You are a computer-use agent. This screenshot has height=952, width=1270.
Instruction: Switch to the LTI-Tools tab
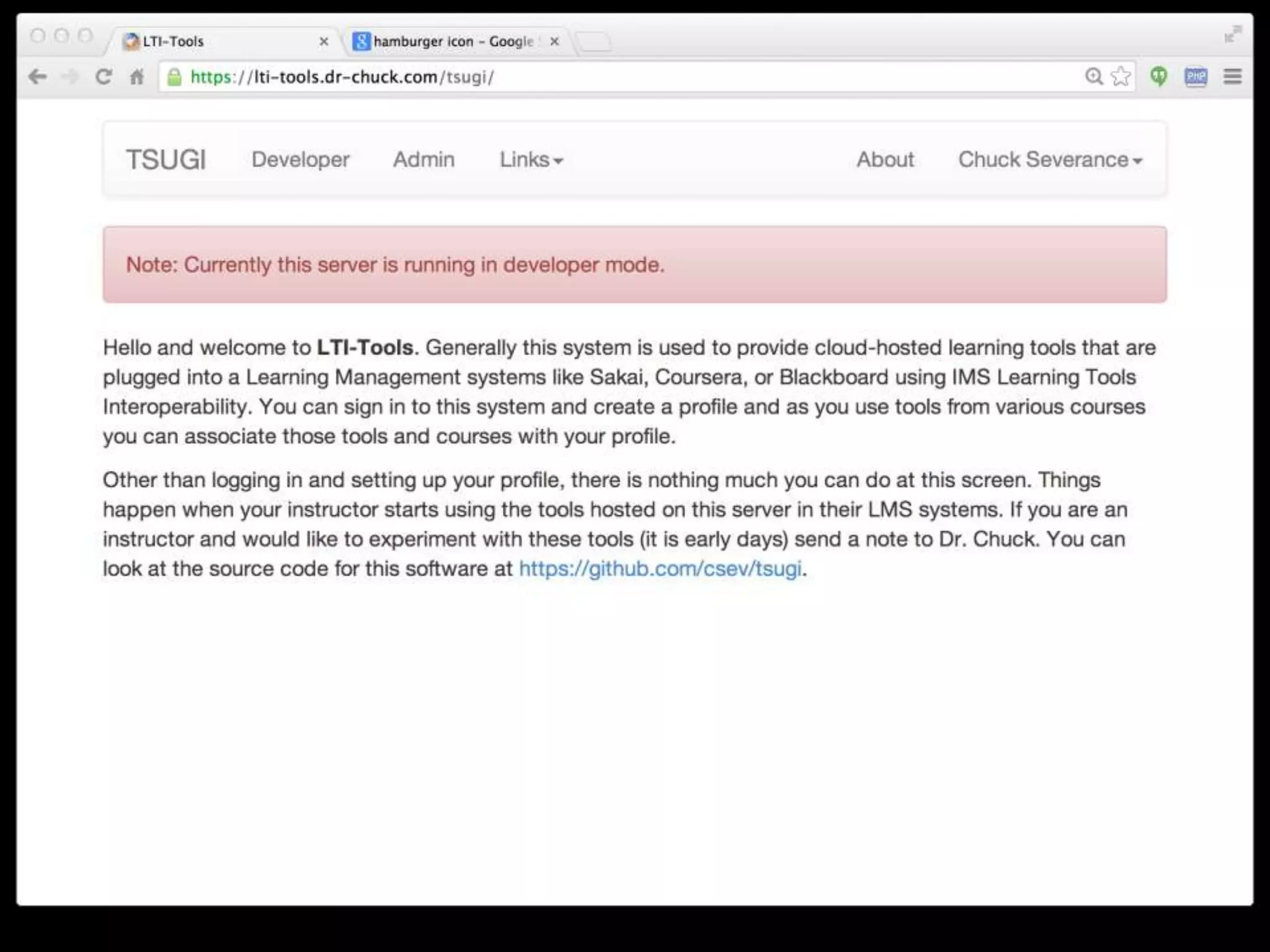point(217,42)
